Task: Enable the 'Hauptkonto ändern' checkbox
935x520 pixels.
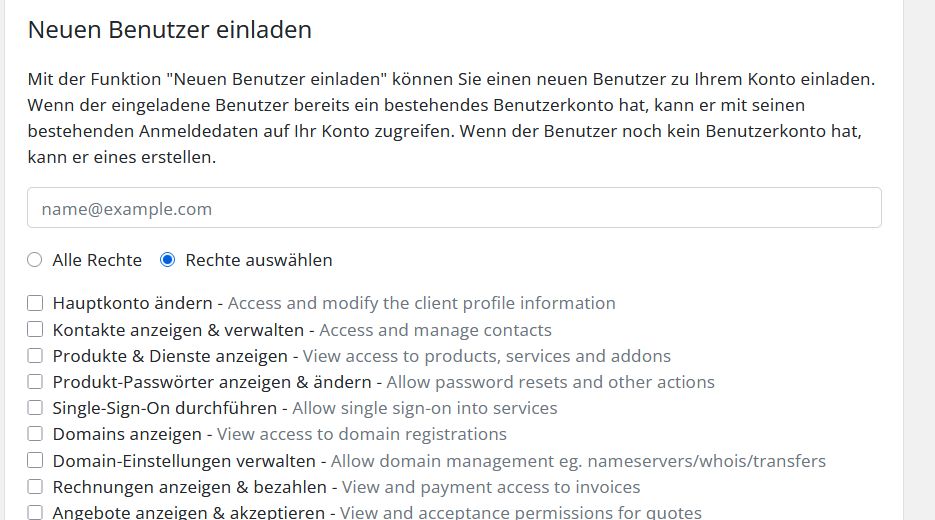Action: coord(35,303)
